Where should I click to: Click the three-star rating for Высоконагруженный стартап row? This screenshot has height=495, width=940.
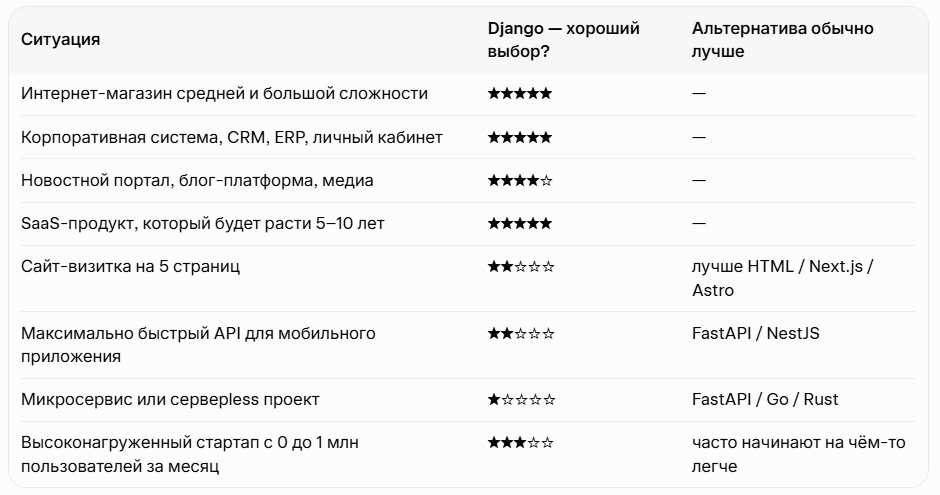tap(520, 443)
